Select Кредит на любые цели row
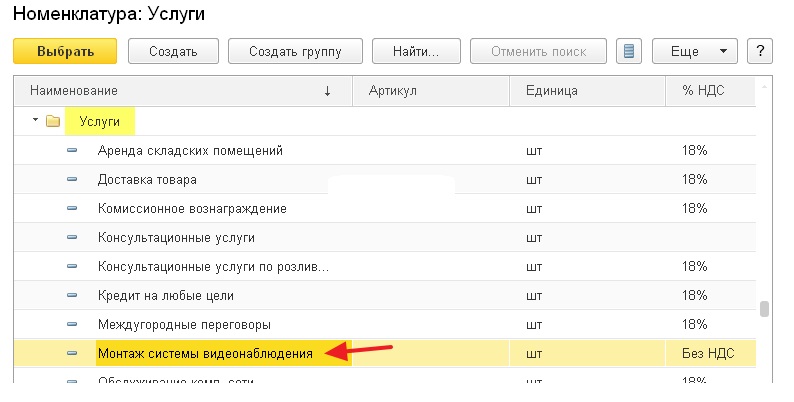This screenshot has width=794, height=402. [385, 295]
